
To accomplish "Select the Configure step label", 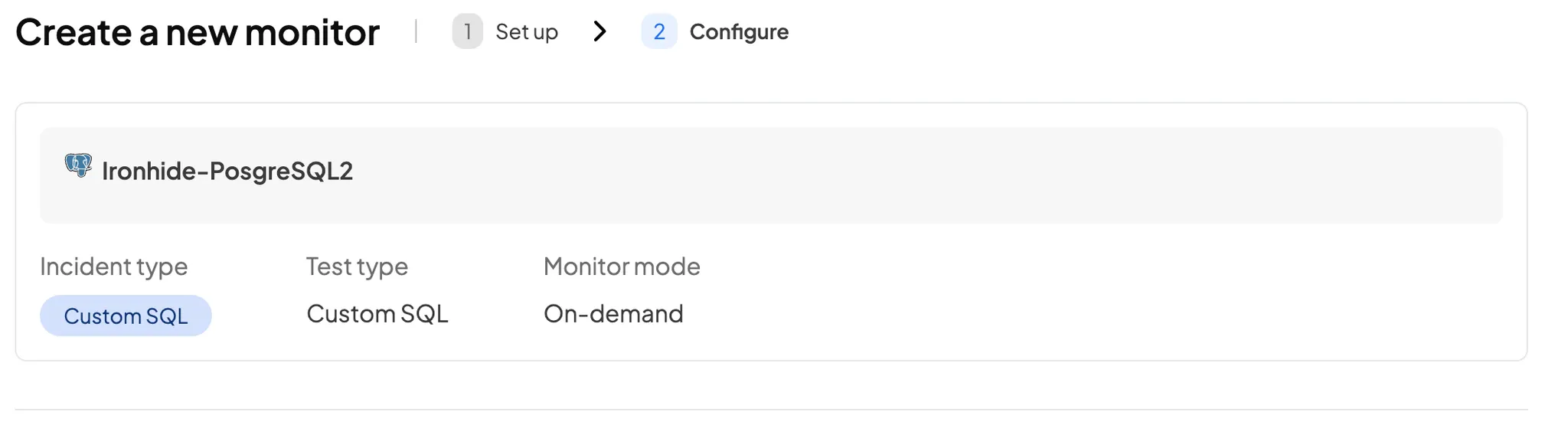I will (x=739, y=31).
